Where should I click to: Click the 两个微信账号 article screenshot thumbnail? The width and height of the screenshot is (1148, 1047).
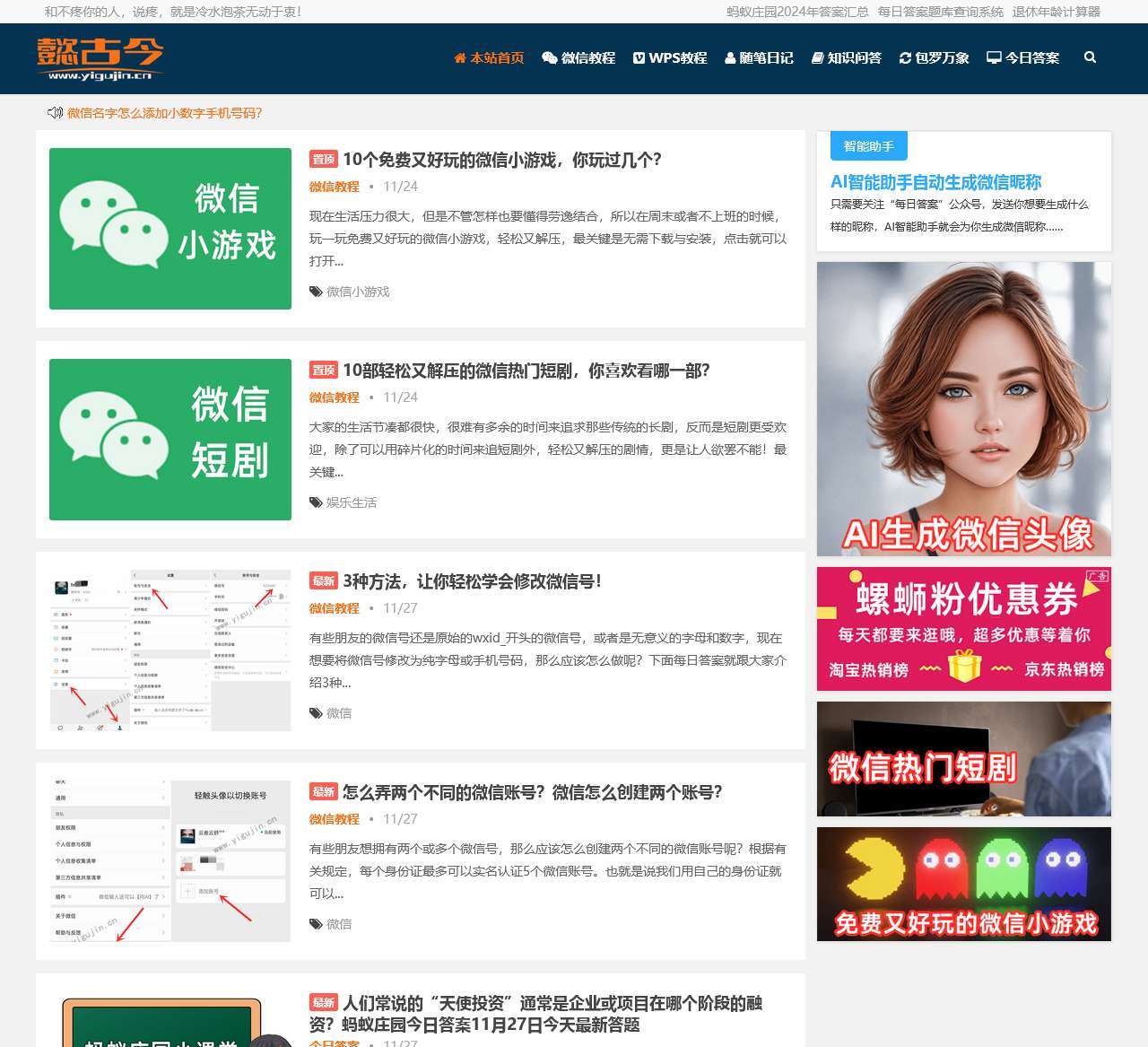tap(170, 861)
